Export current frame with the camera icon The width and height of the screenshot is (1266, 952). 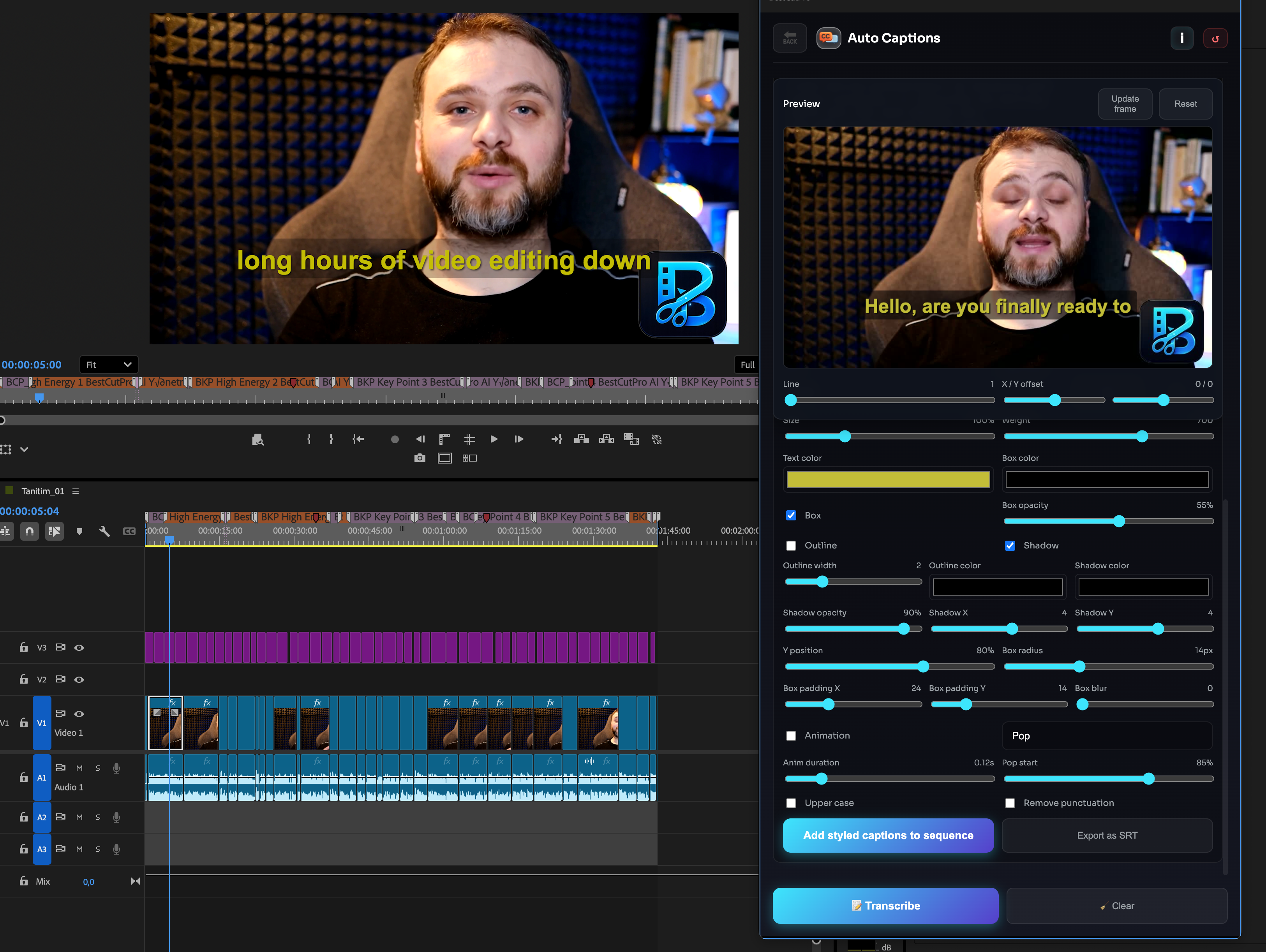(420, 458)
